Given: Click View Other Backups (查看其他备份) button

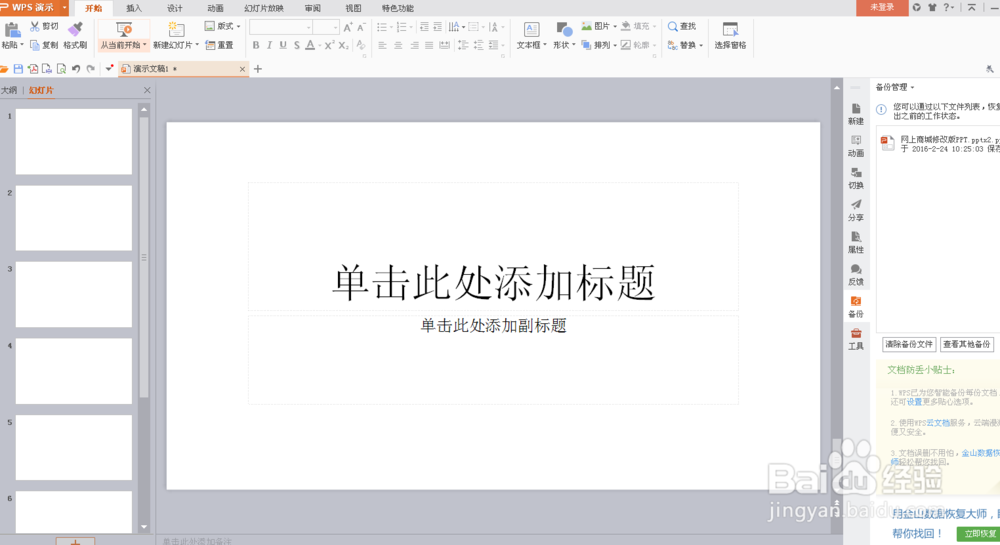Looking at the screenshot, I should coord(966,344).
